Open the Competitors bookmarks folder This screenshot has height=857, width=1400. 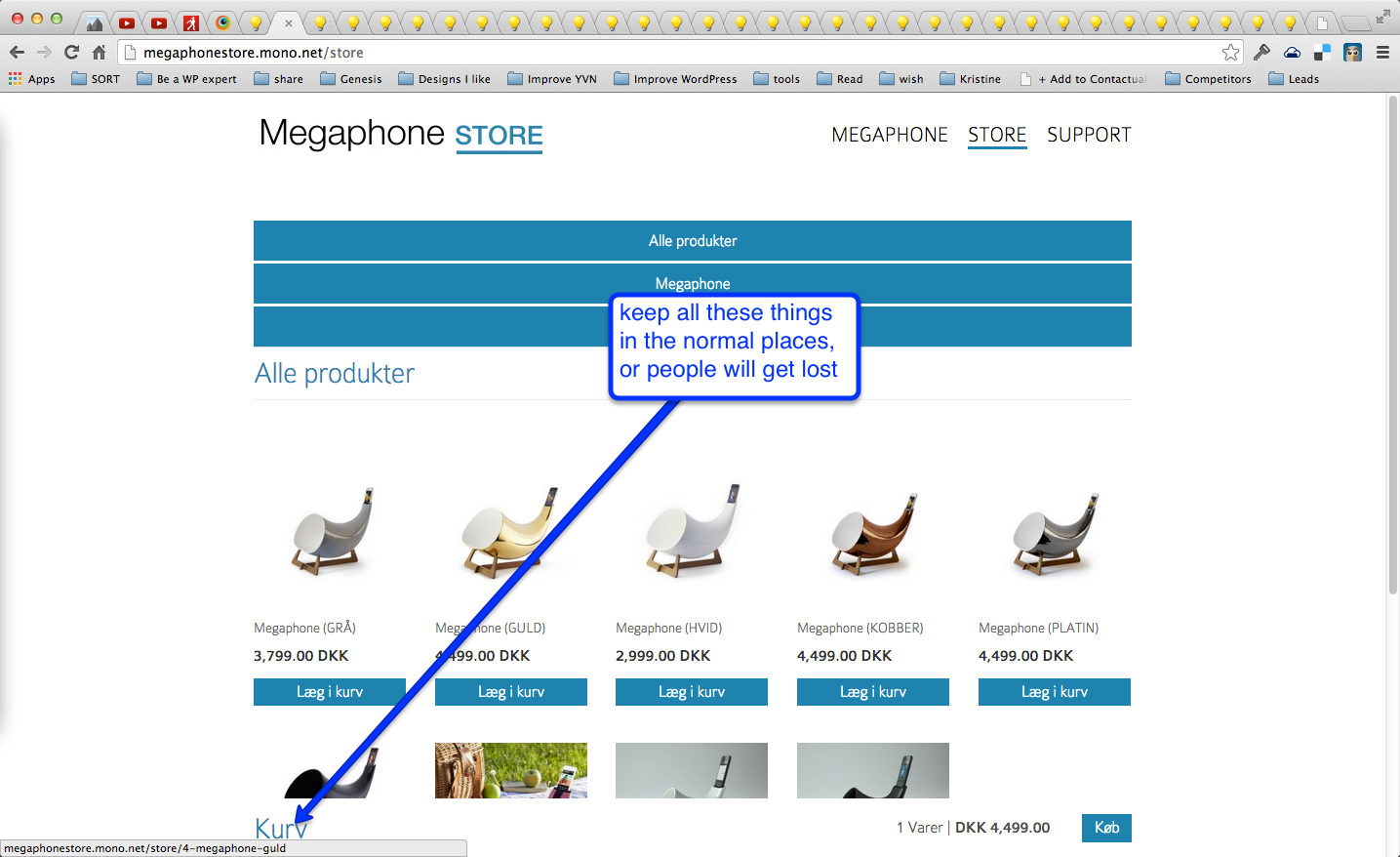(1208, 79)
